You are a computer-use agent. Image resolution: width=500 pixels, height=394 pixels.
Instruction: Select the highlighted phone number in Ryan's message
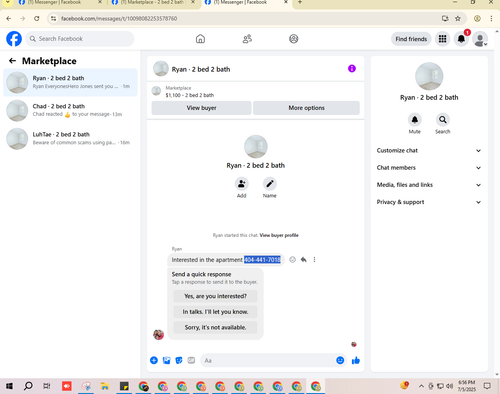(262, 260)
